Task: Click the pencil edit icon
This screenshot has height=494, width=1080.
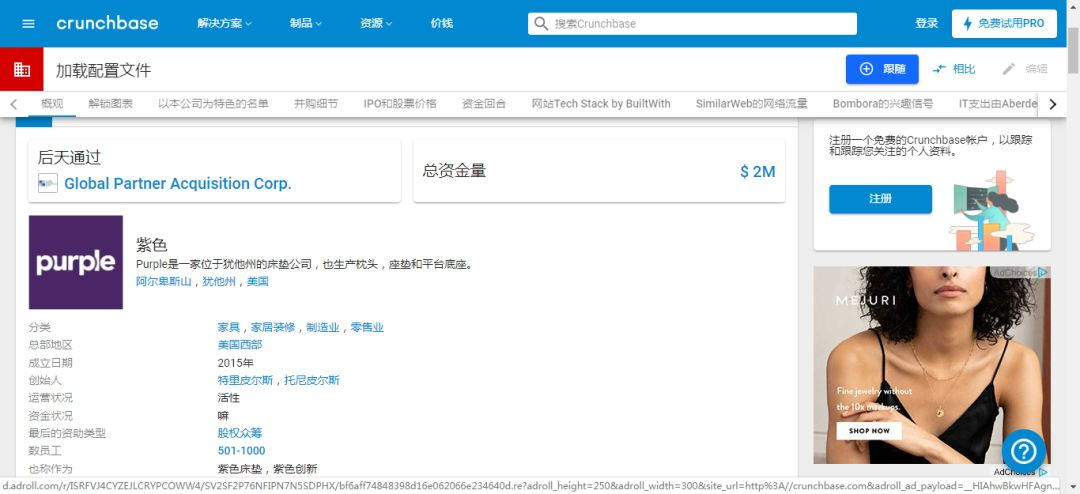Action: point(1008,69)
